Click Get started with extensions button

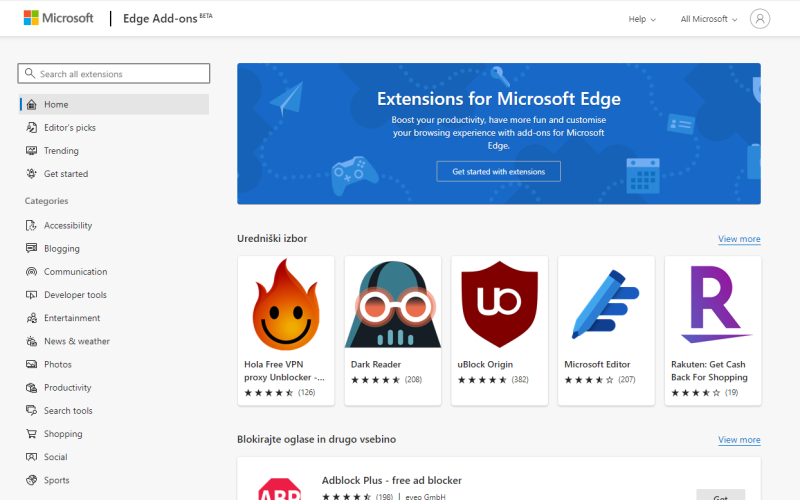(x=498, y=171)
